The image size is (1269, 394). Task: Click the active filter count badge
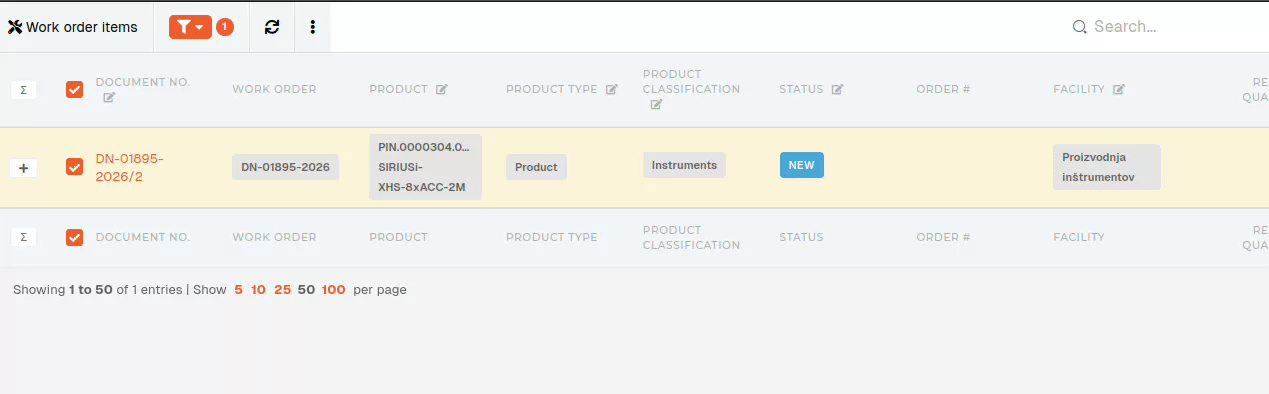(225, 27)
